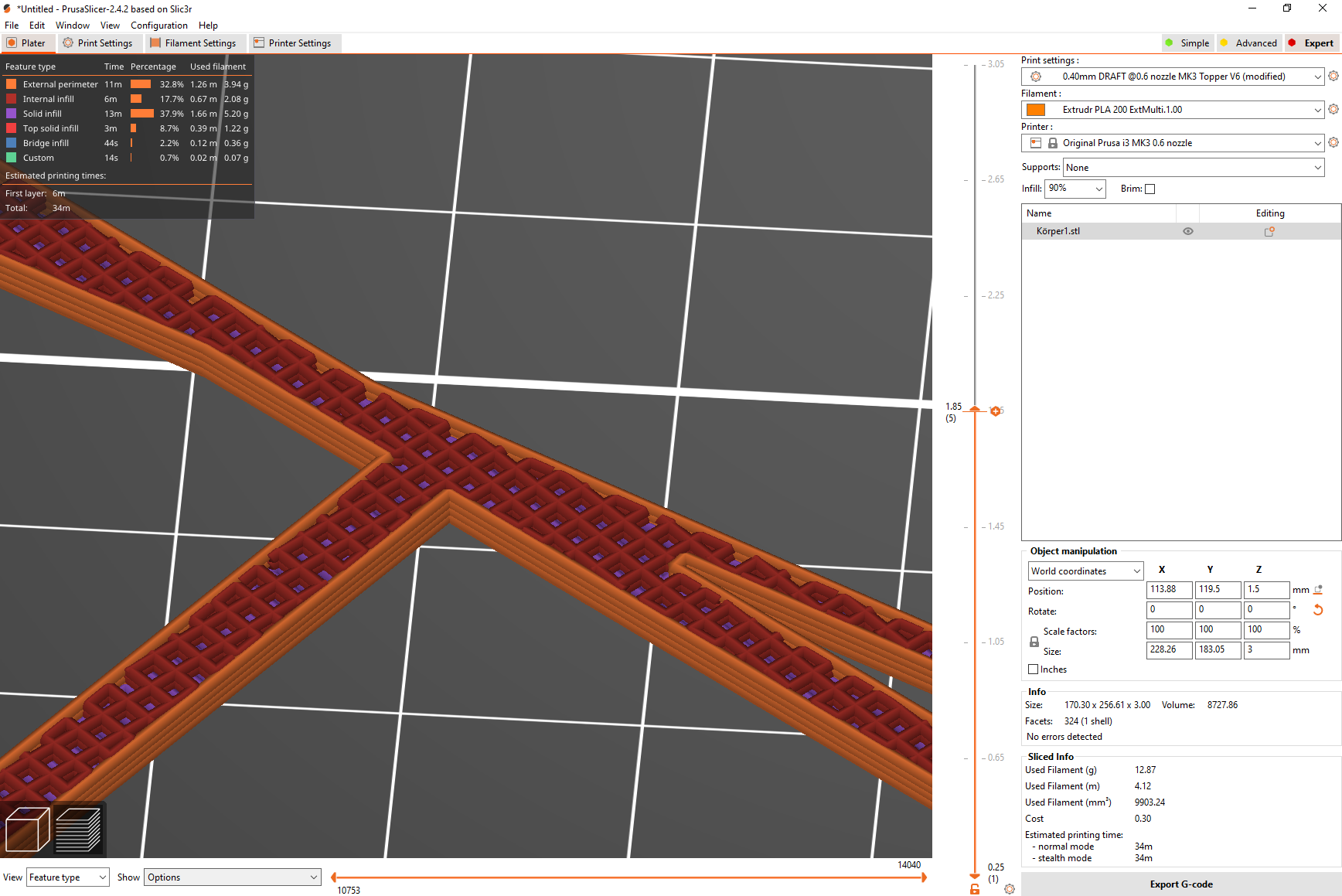1342x896 pixels.
Task: Click horizontal move slider right thumb
Action: click(923, 877)
